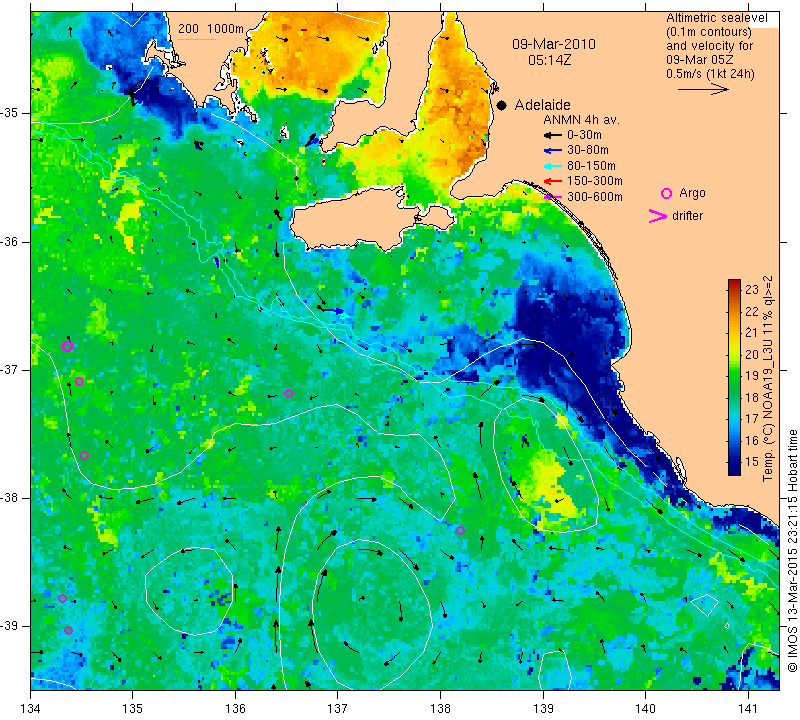800x720 pixels.
Task: Click the cyan 80-150m arrow legend symbol
Action: tap(553, 166)
